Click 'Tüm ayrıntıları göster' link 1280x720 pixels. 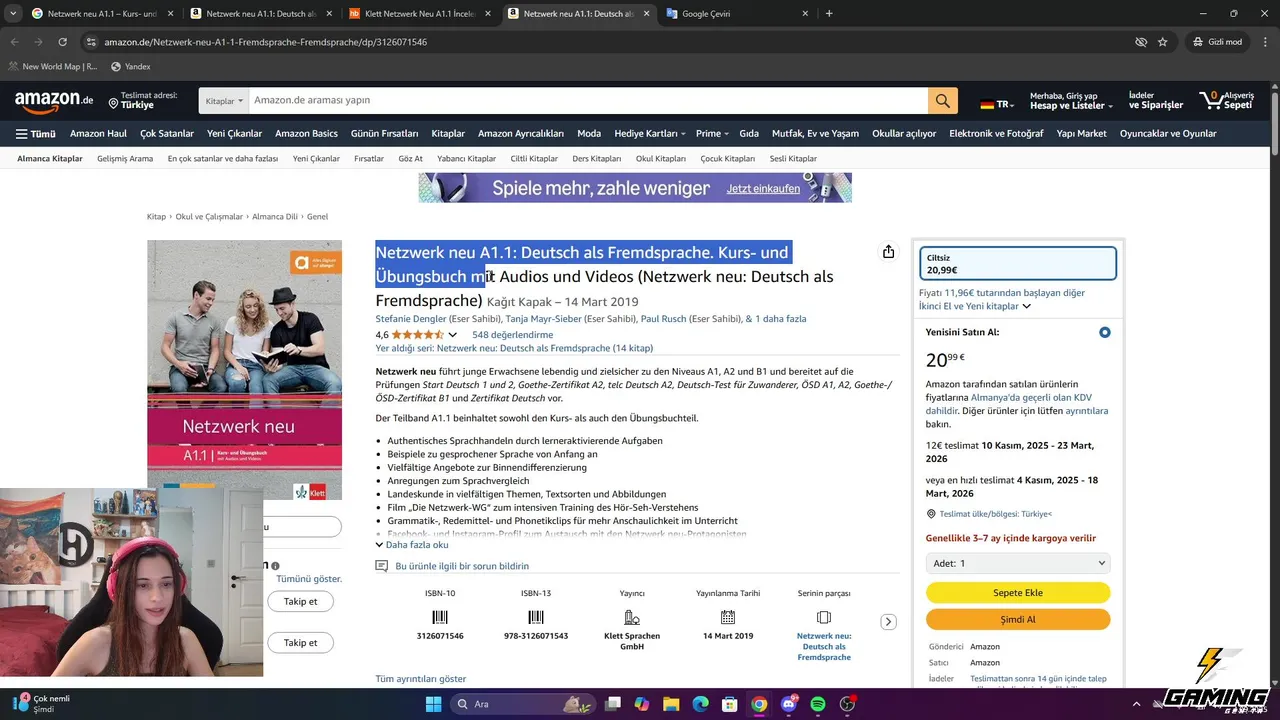click(421, 679)
